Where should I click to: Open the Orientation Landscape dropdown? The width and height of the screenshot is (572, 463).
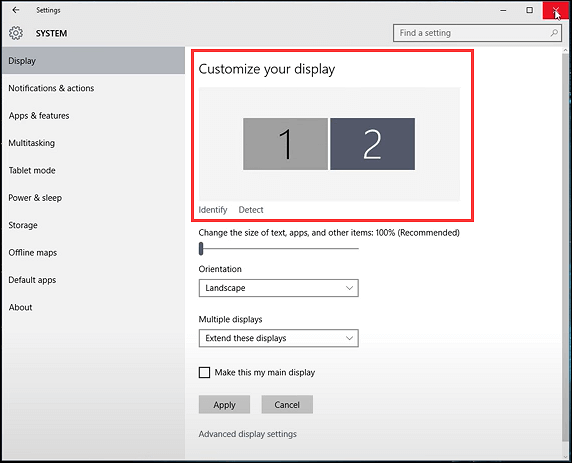click(x=279, y=288)
